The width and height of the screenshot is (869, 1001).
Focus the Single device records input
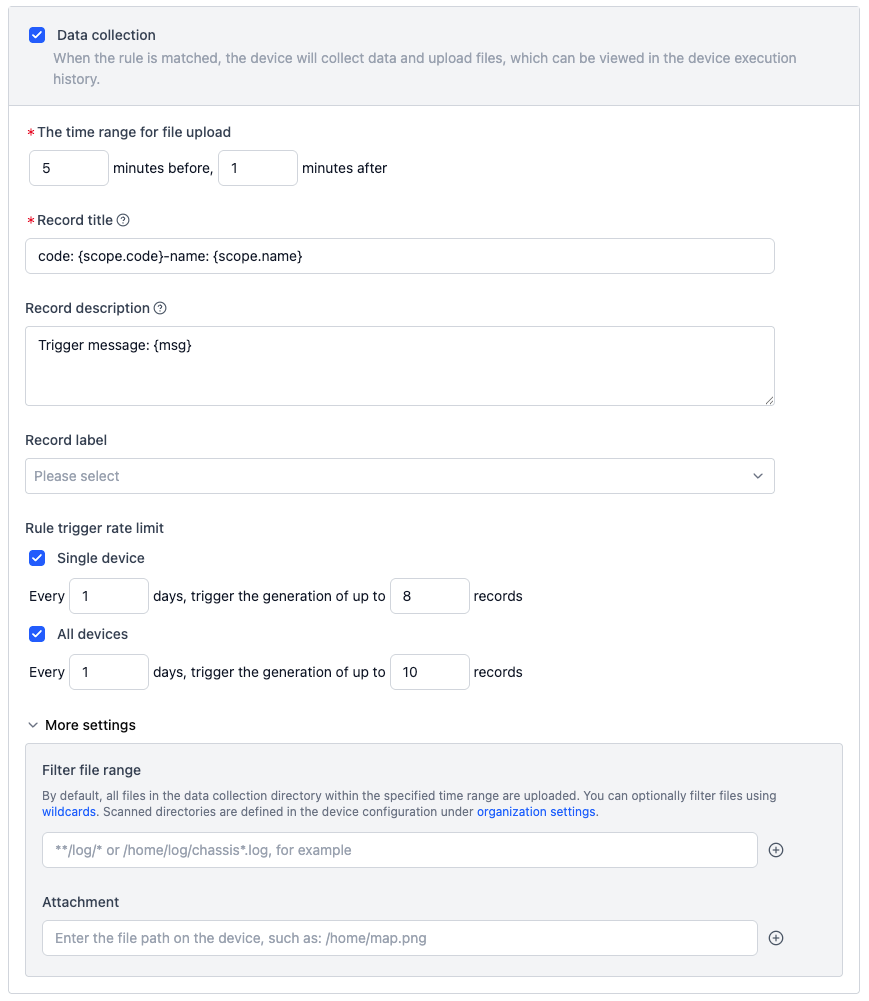click(430, 596)
